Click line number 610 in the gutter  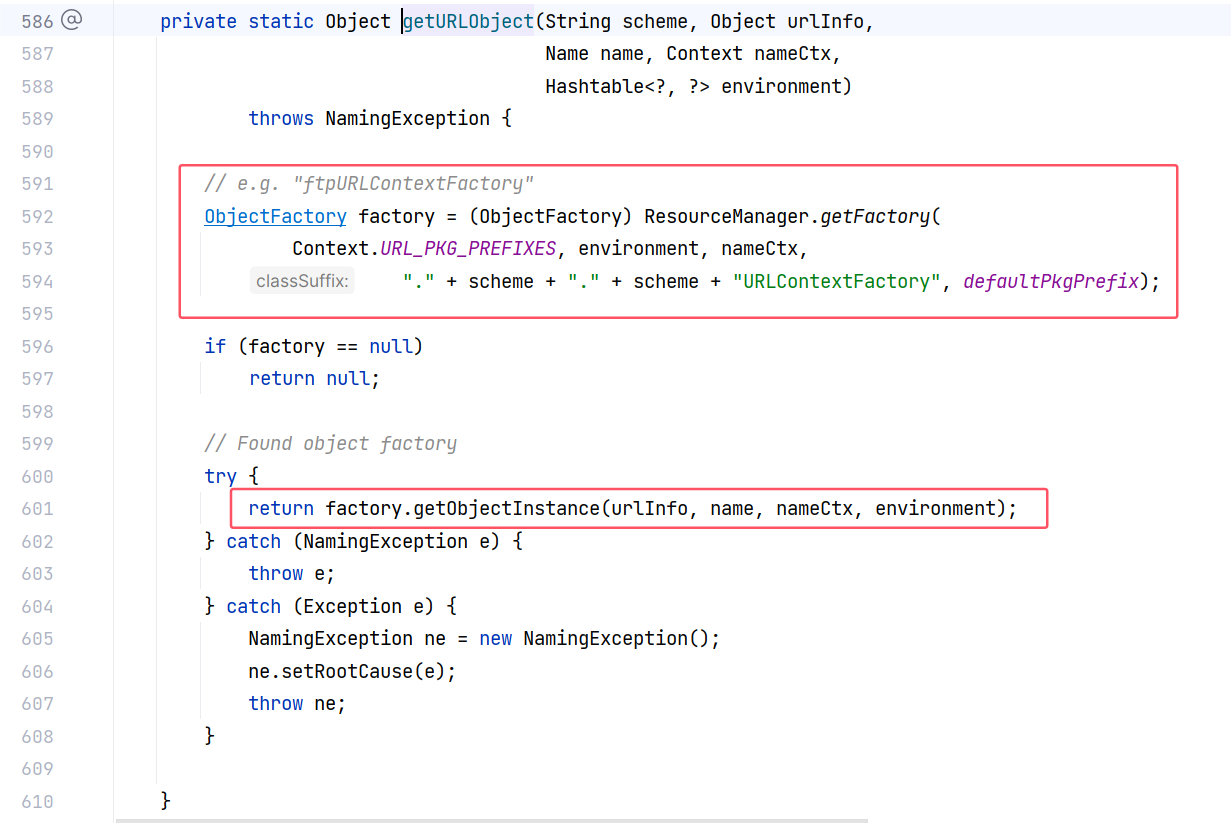click(x=37, y=802)
